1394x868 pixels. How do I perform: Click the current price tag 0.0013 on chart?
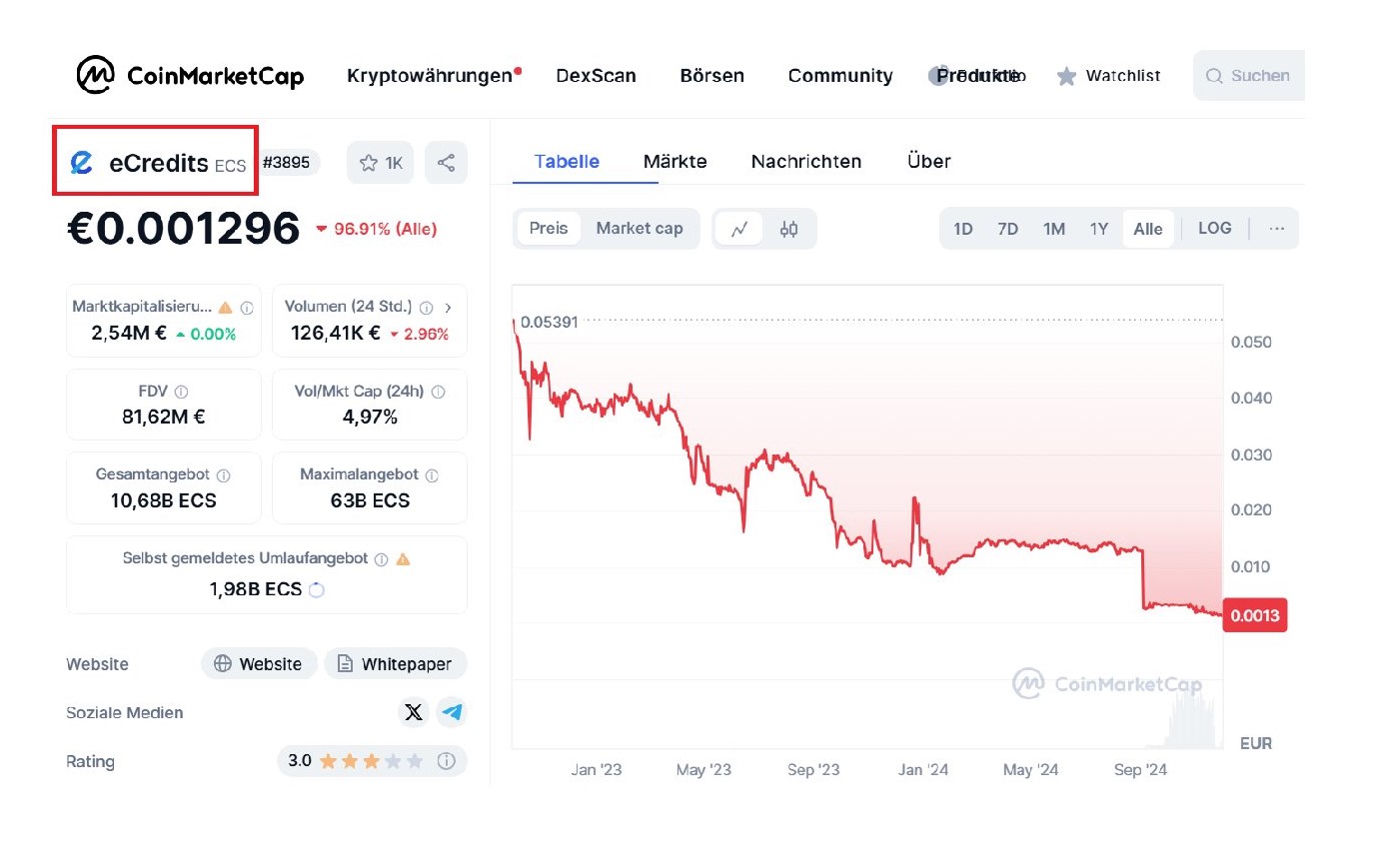point(1255,615)
